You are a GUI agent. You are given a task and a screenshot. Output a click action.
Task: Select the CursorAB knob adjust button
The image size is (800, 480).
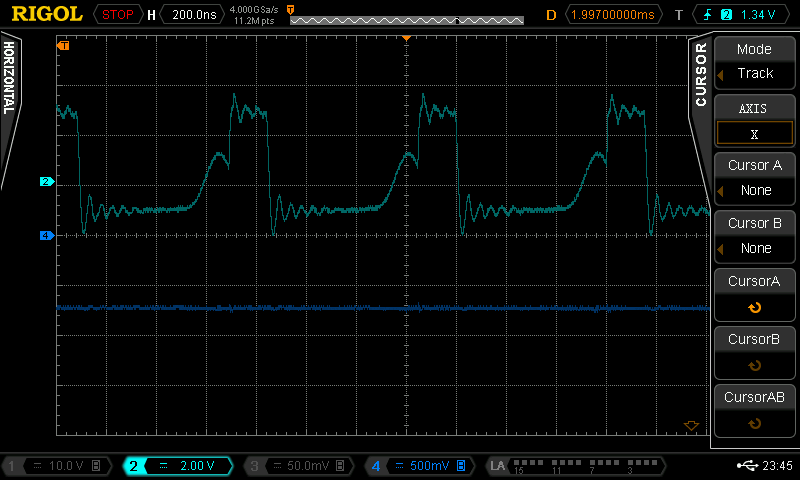(x=754, y=410)
